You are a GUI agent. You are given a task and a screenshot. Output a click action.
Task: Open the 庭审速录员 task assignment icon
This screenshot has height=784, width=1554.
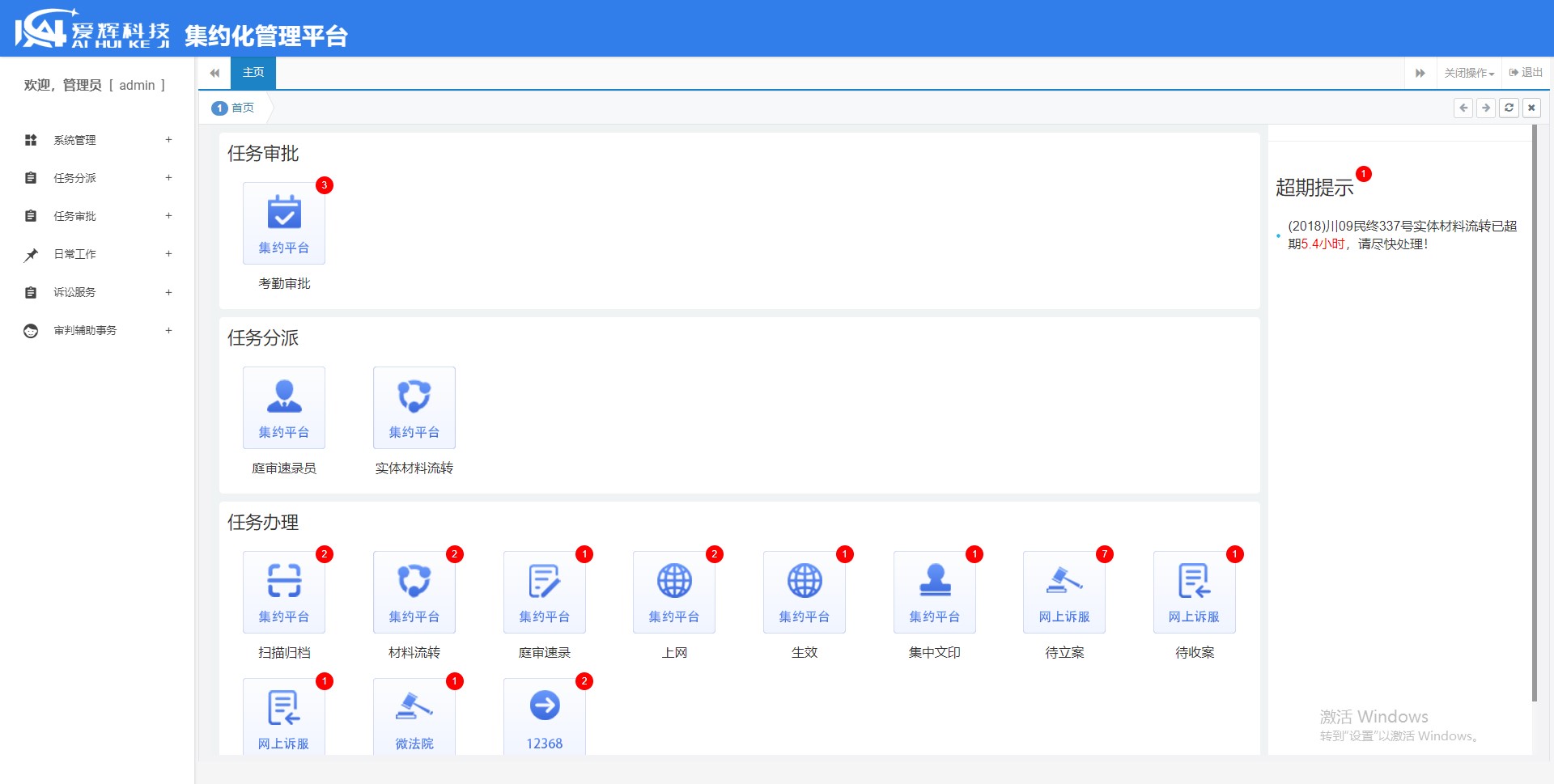(284, 408)
